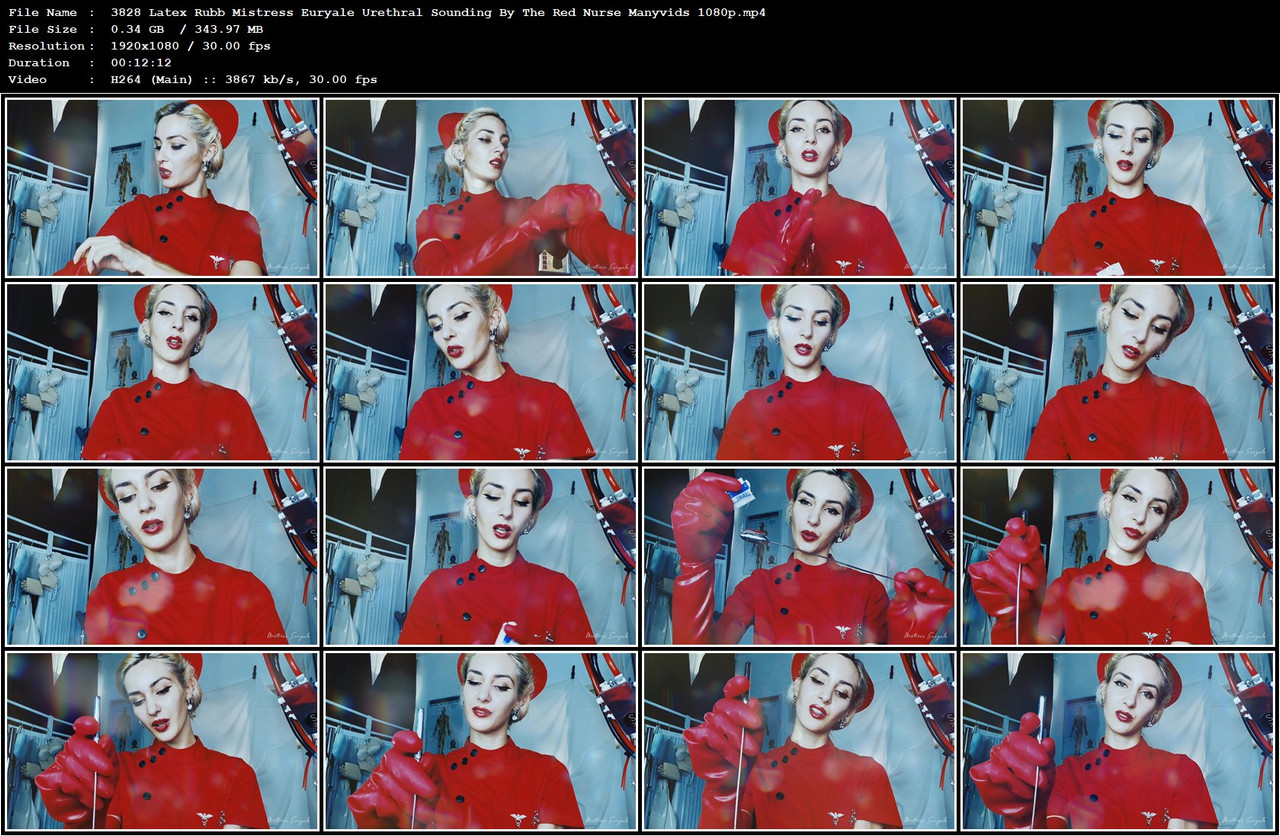Open the first thumbnail in the bottom row

[162, 741]
